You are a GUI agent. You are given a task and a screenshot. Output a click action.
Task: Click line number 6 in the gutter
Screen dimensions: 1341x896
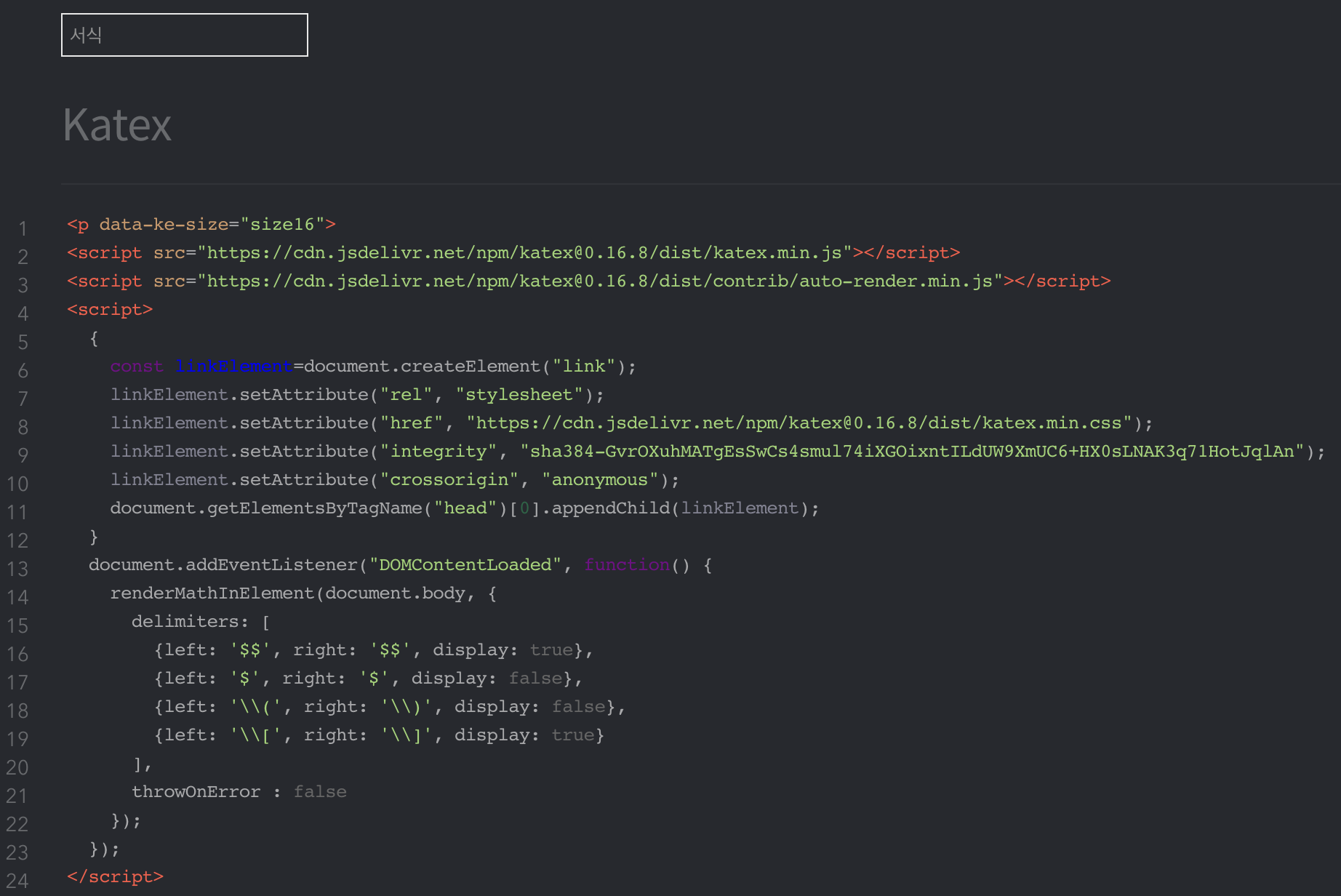[x=23, y=370]
